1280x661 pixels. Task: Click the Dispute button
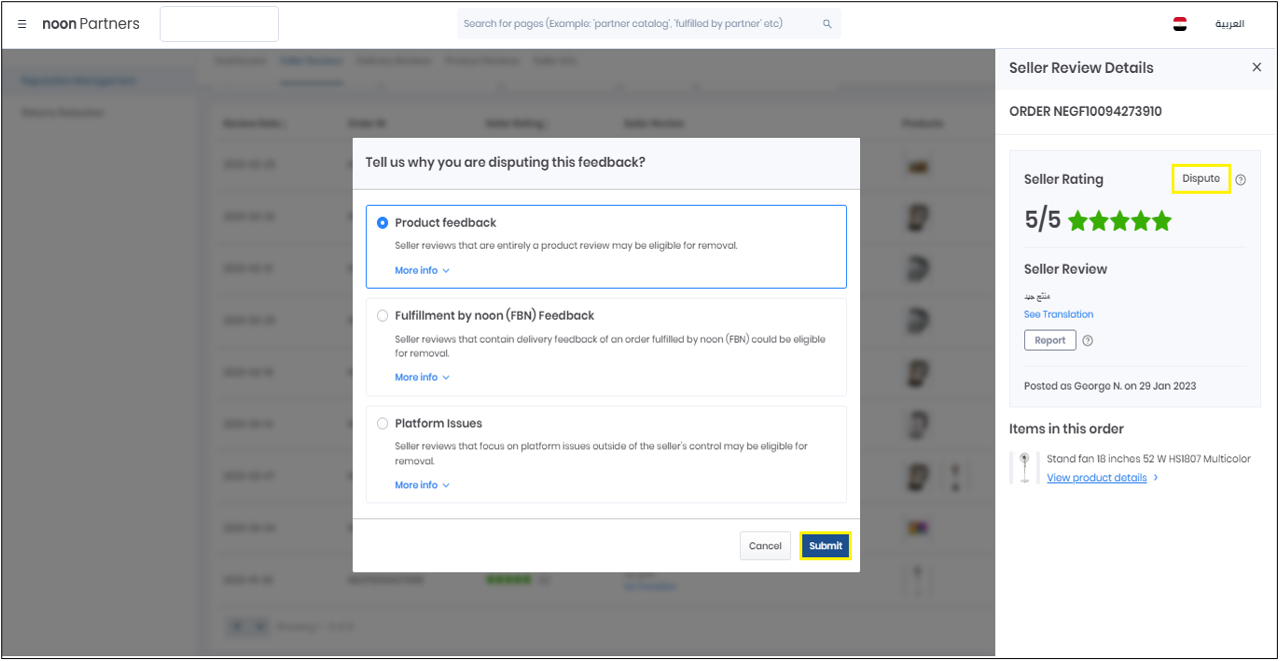click(1201, 179)
